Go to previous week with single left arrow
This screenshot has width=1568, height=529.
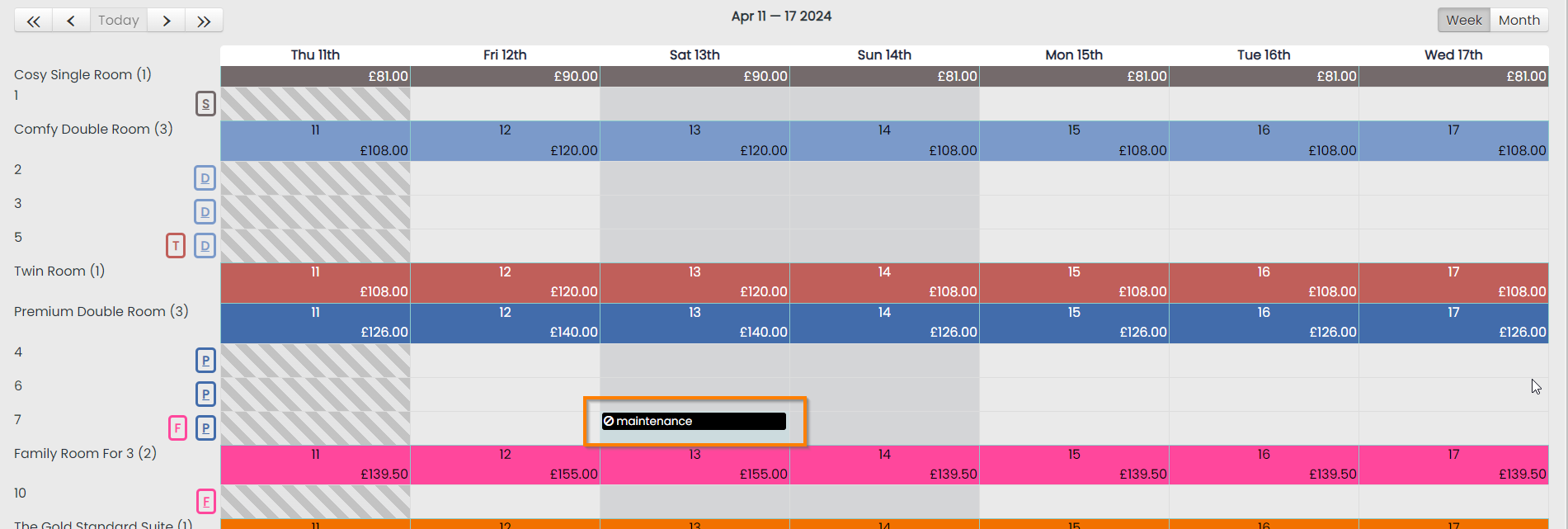pos(71,21)
